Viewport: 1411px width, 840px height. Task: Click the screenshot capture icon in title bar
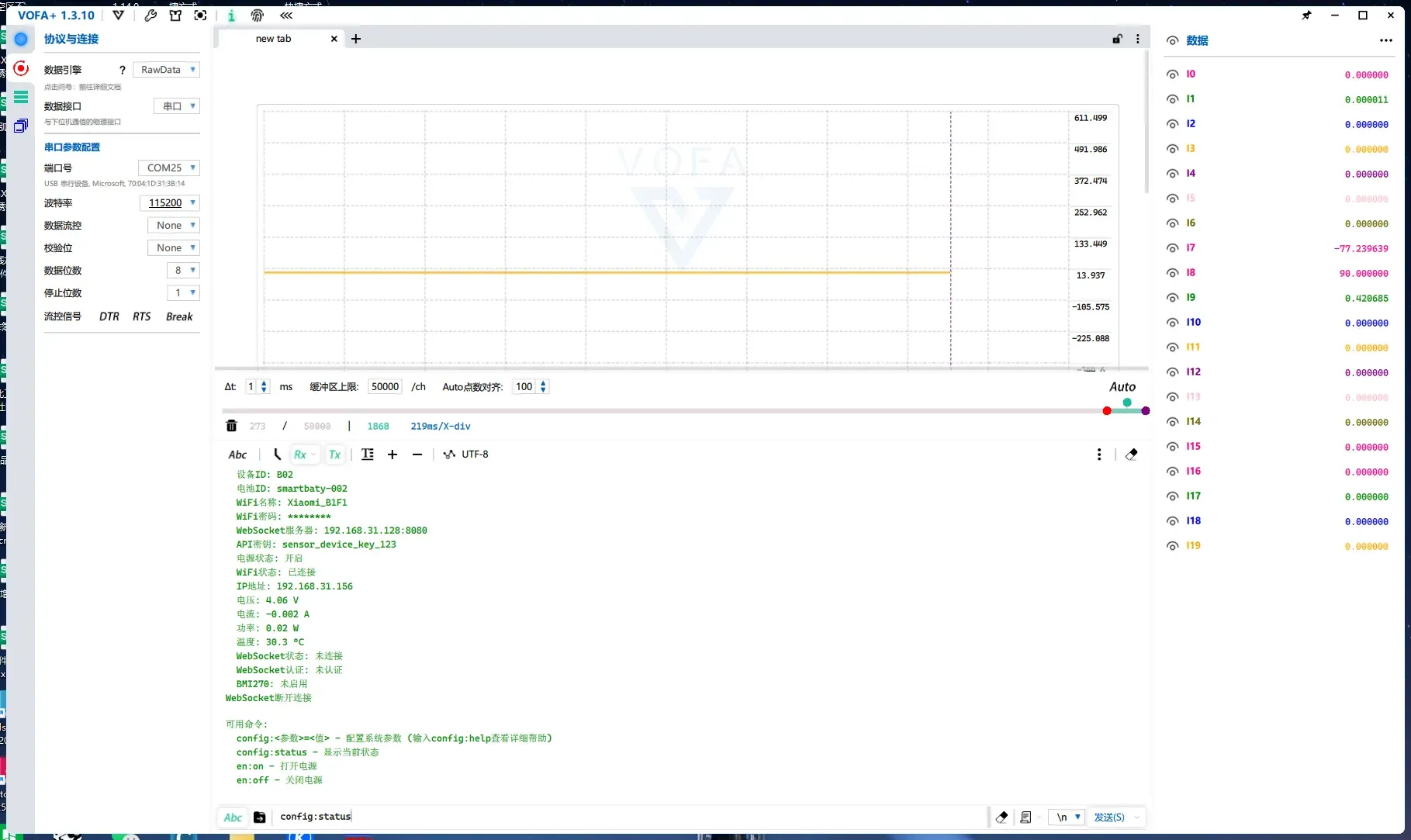[200, 15]
